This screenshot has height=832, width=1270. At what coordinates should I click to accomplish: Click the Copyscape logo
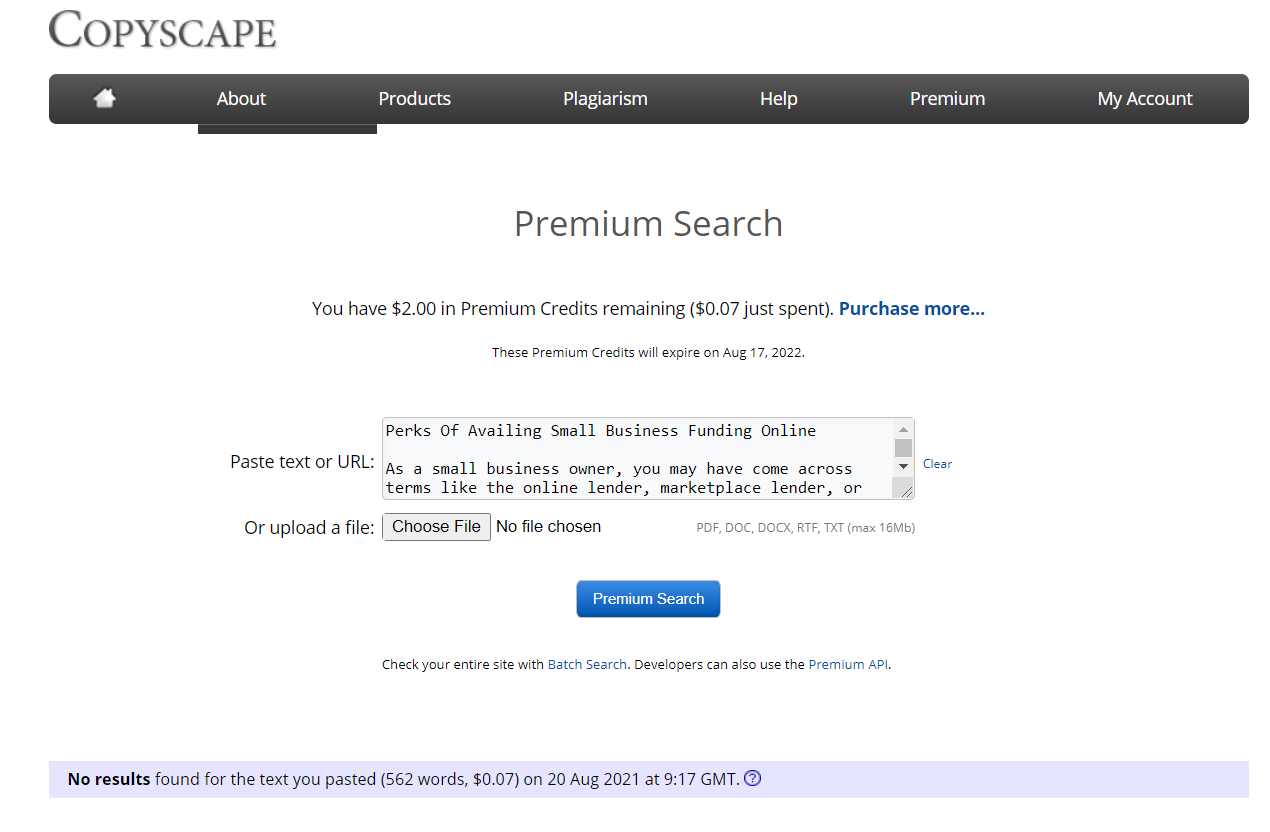coord(162,29)
